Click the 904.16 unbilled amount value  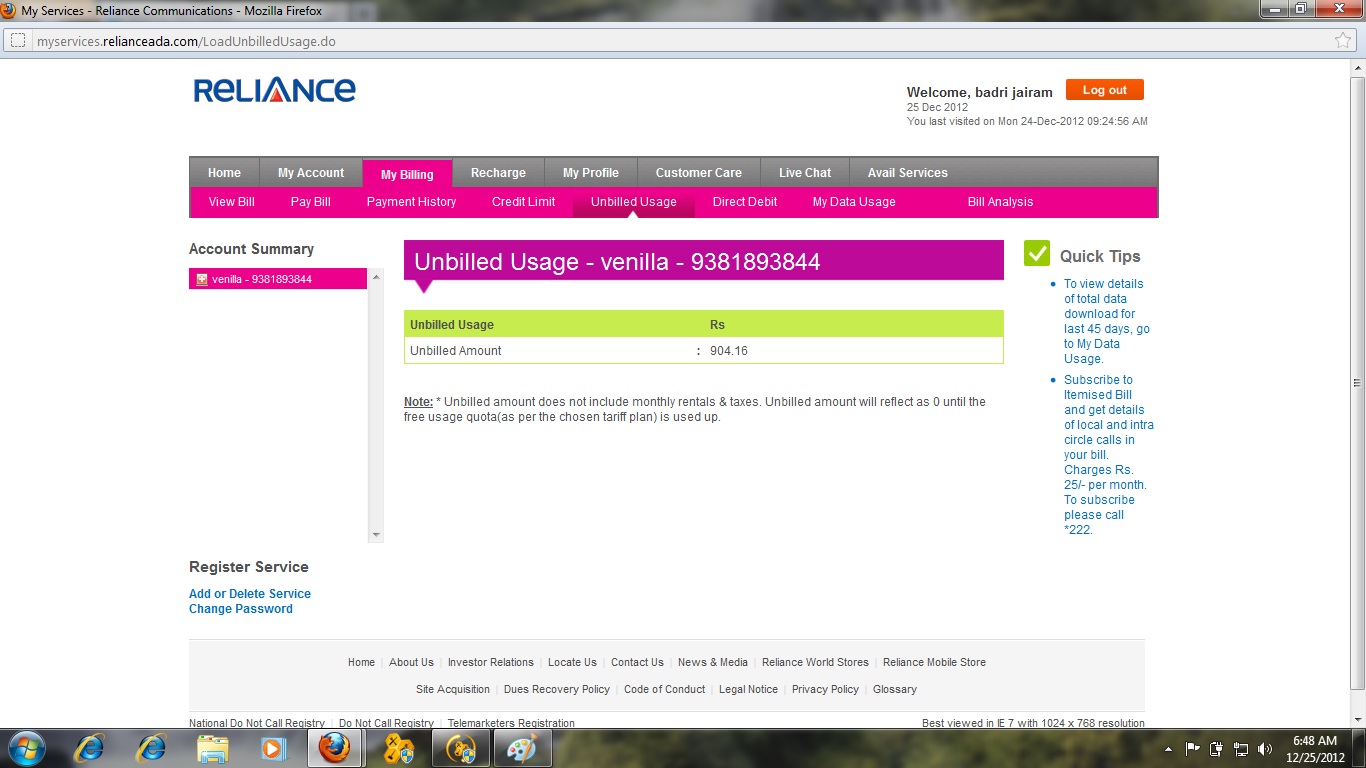point(729,351)
